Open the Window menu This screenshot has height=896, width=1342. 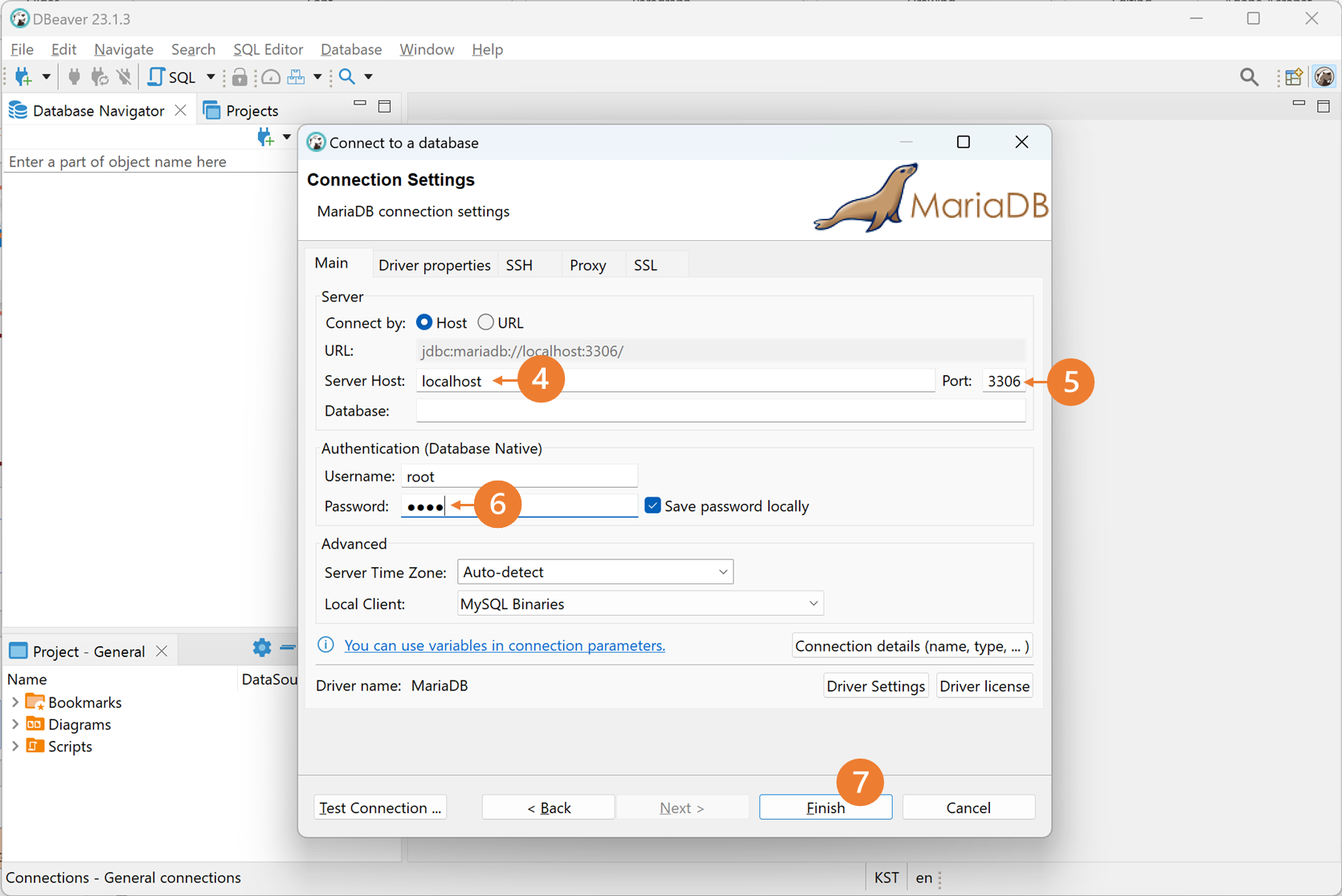427,49
